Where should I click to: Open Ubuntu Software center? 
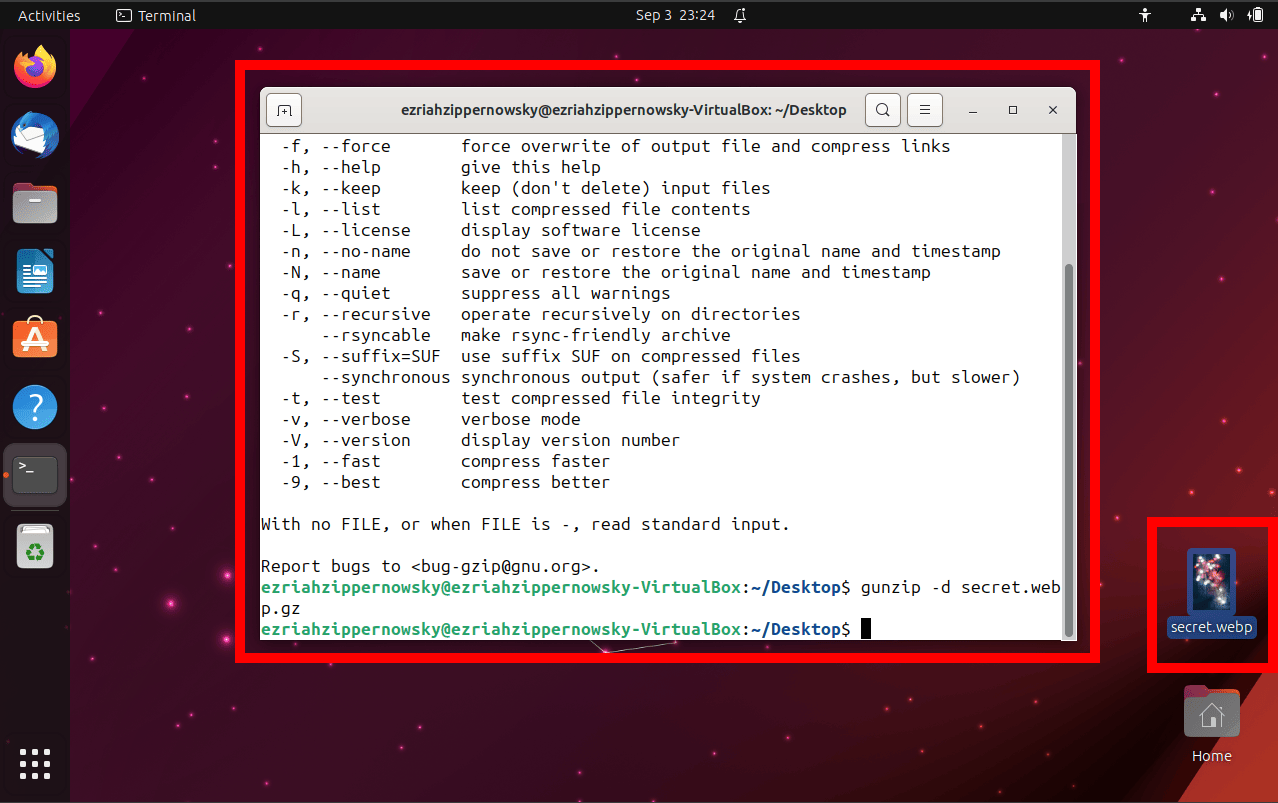coord(35,338)
